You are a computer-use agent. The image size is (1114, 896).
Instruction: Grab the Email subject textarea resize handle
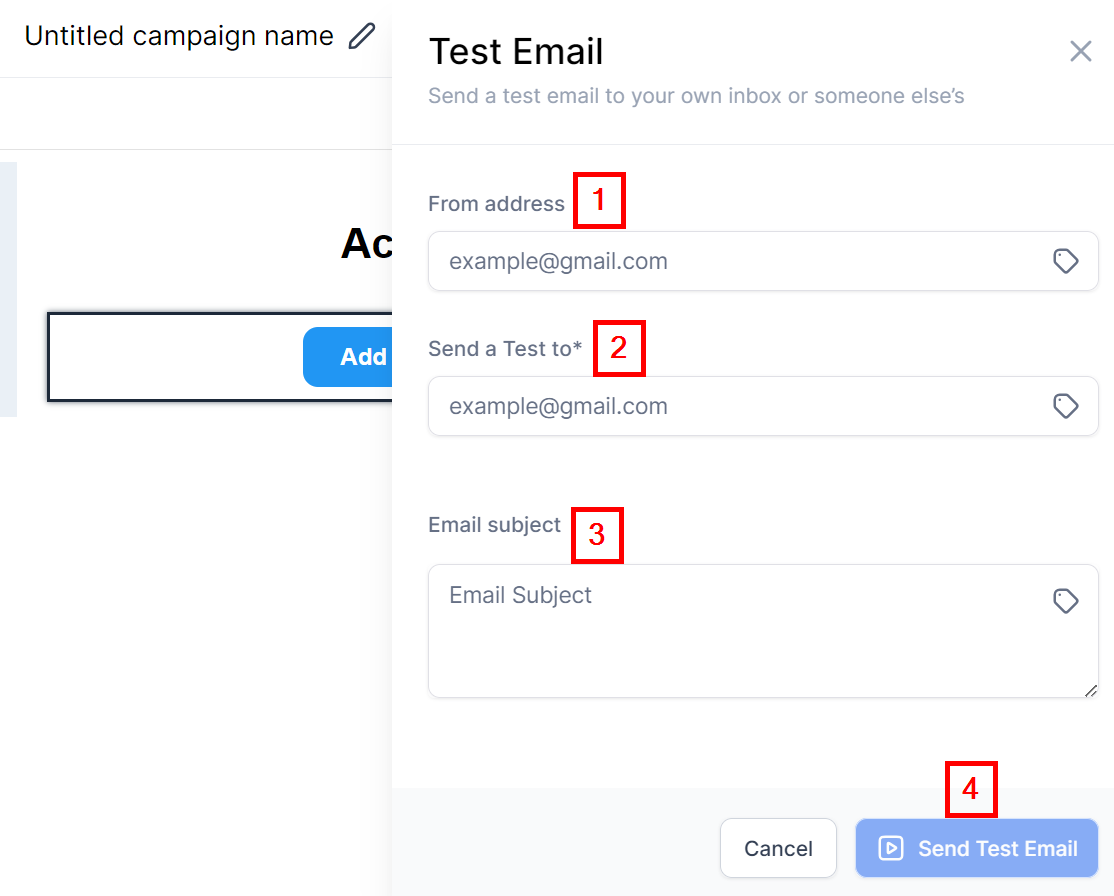[x=1090, y=690]
